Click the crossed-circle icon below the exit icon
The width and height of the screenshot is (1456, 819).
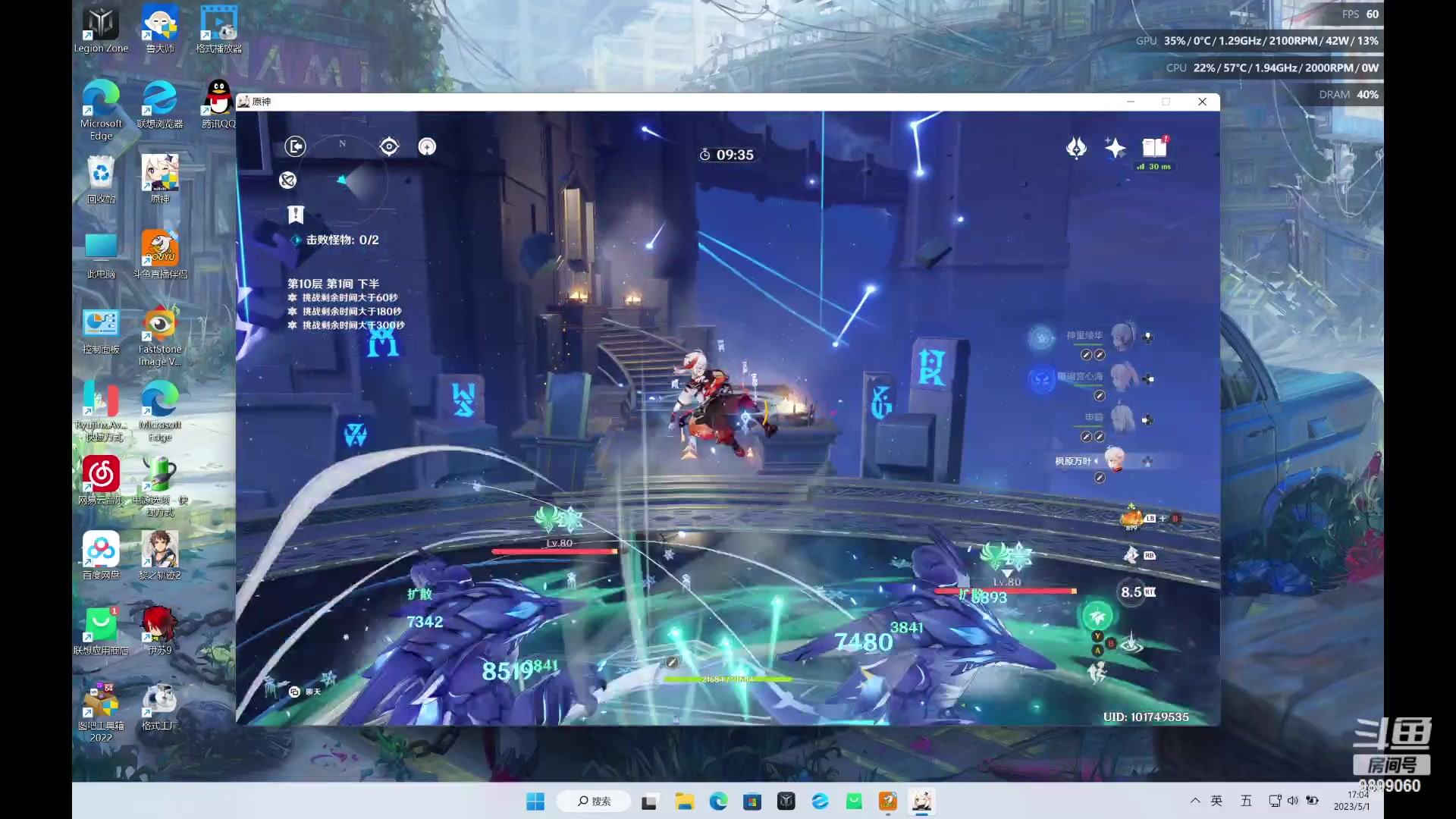pos(287,180)
